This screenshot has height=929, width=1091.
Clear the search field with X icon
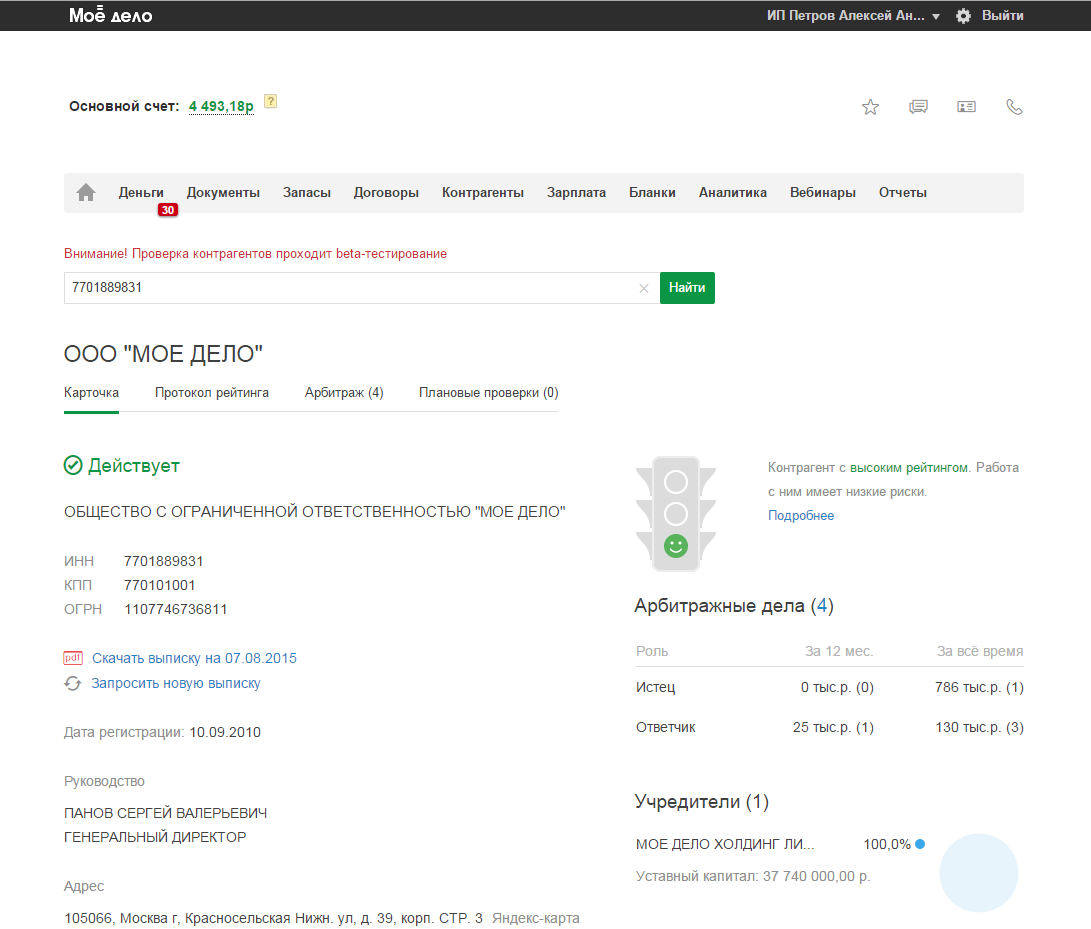(x=644, y=288)
